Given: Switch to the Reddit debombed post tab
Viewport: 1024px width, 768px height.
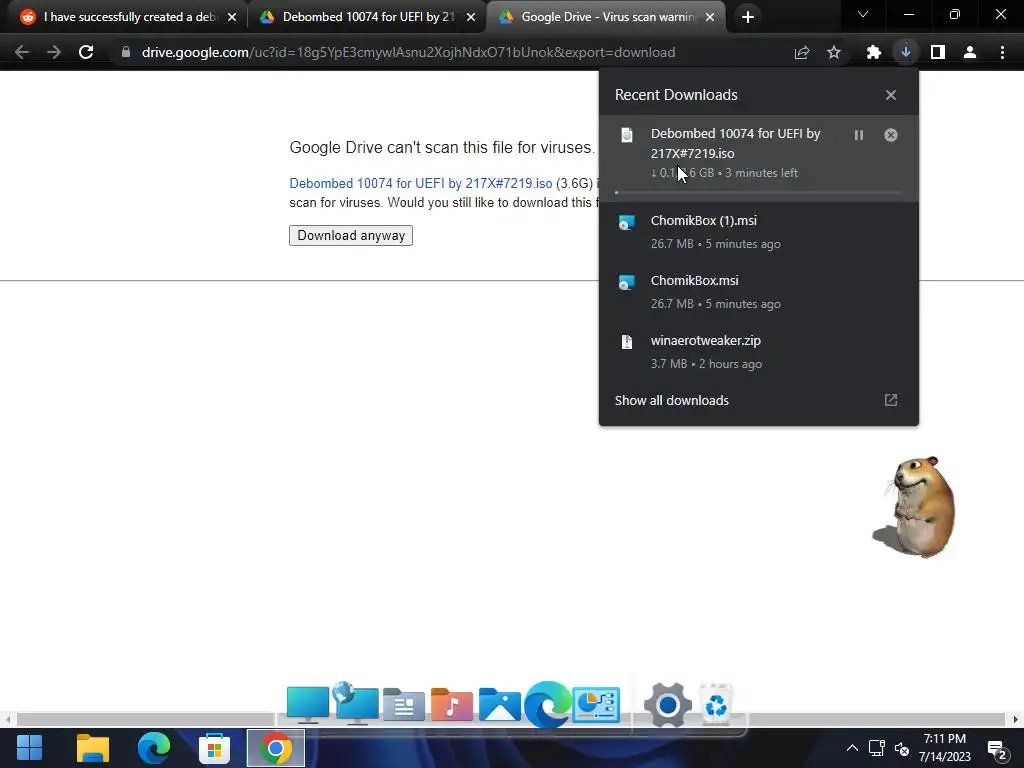Looking at the screenshot, I should pyautogui.click(x=129, y=17).
